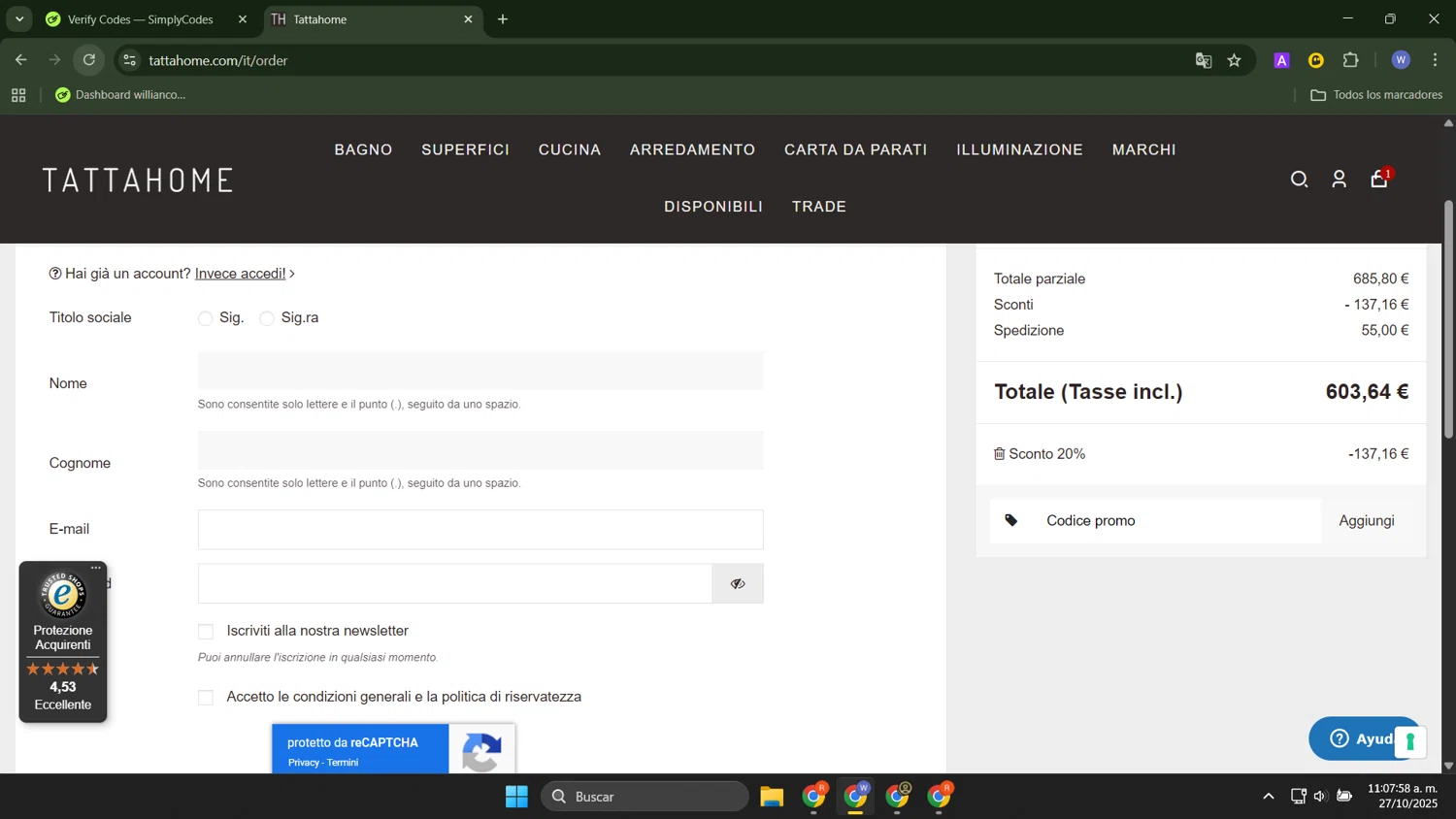1456x819 pixels.
Task: Open the volume icon in system tray
Action: [x=1320, y=797]
